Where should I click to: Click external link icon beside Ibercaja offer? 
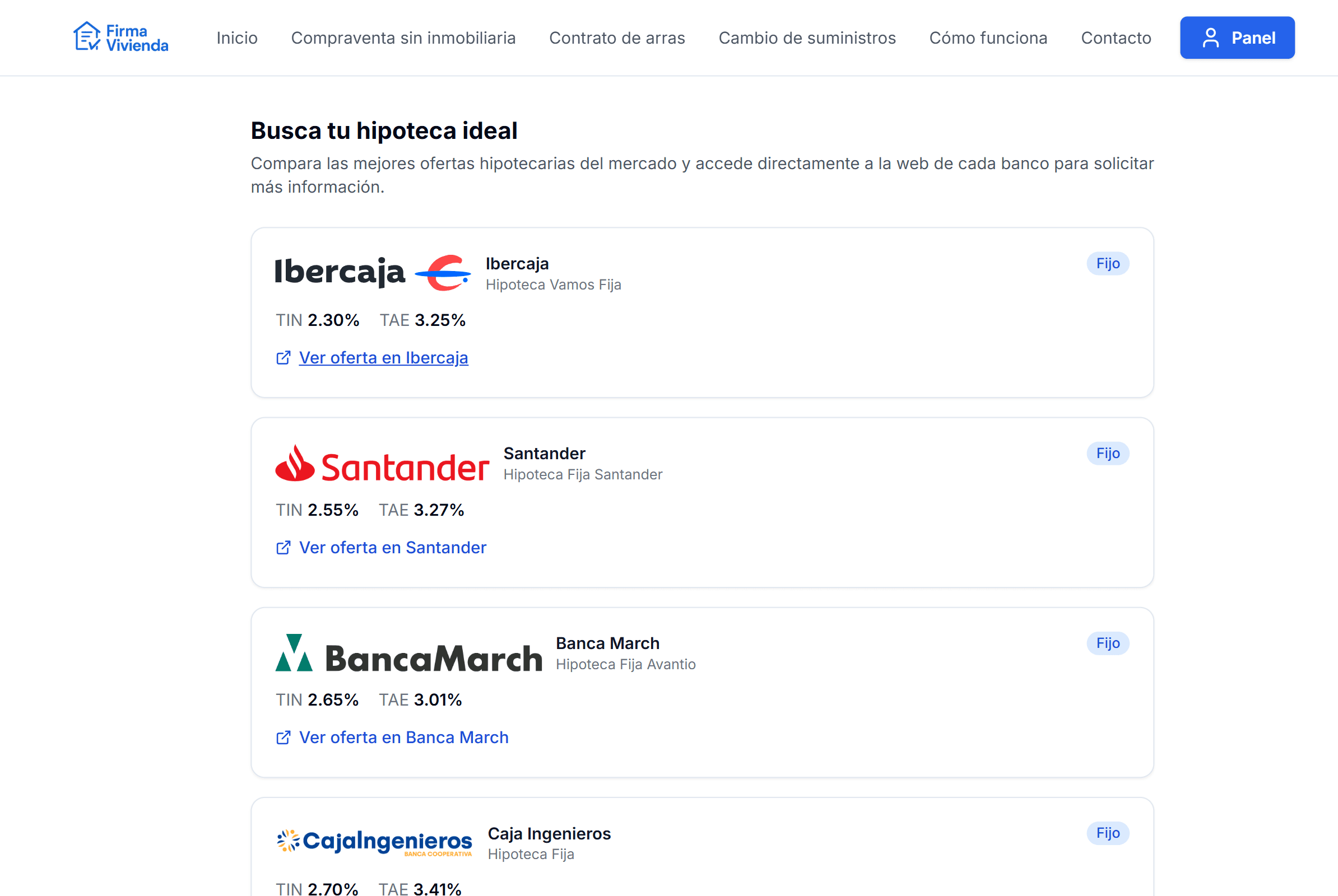[284, 358]
